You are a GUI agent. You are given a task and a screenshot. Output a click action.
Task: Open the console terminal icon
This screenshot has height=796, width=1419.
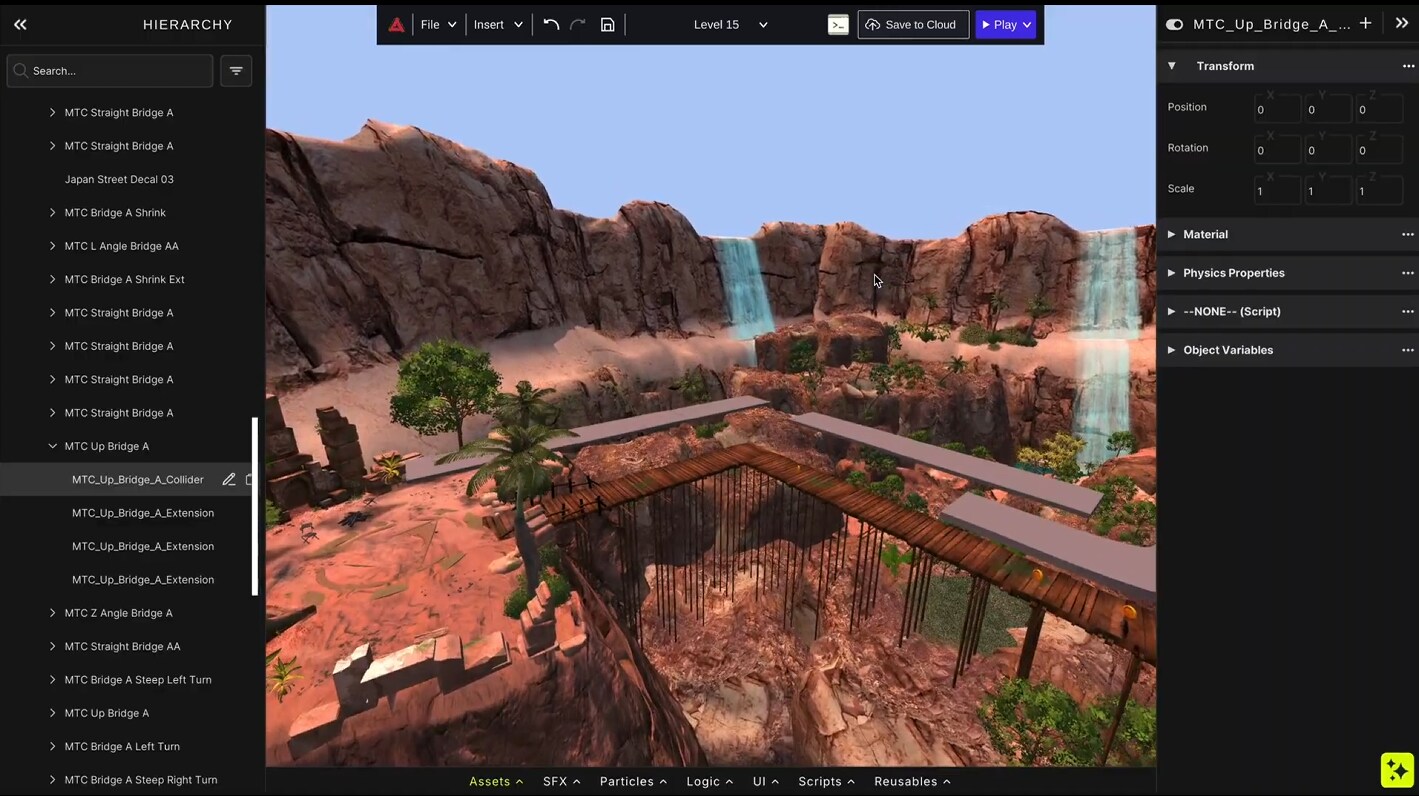coord(838,25)
